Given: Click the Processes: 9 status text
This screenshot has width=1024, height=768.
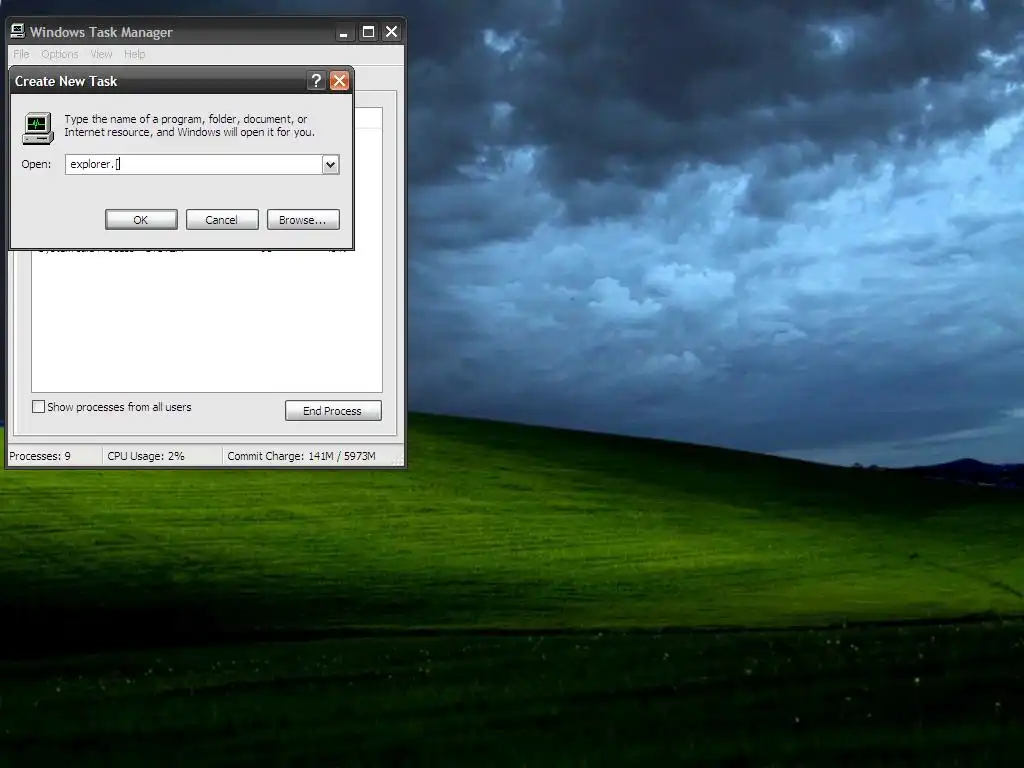Looking at the screenshot, I should coord(40,456).
